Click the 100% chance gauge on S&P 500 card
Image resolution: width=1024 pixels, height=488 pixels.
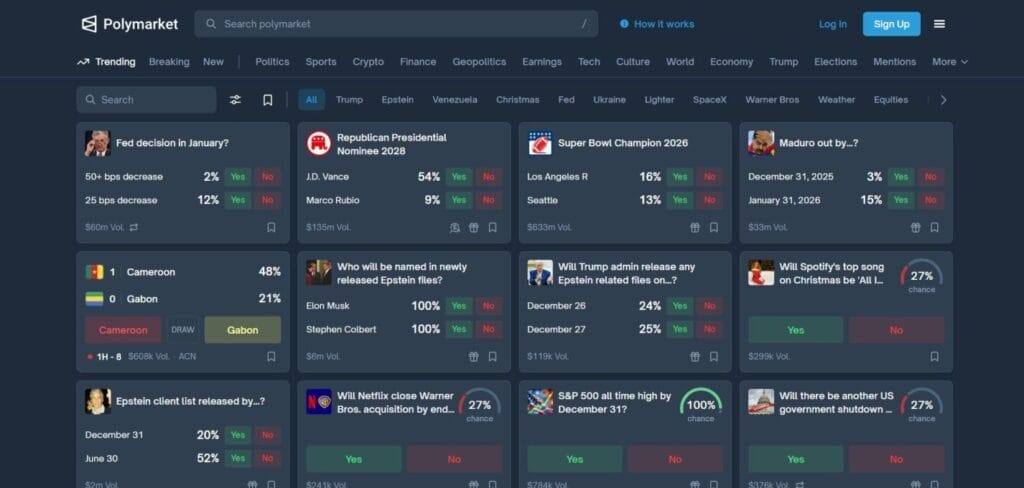tap(701, 405)
